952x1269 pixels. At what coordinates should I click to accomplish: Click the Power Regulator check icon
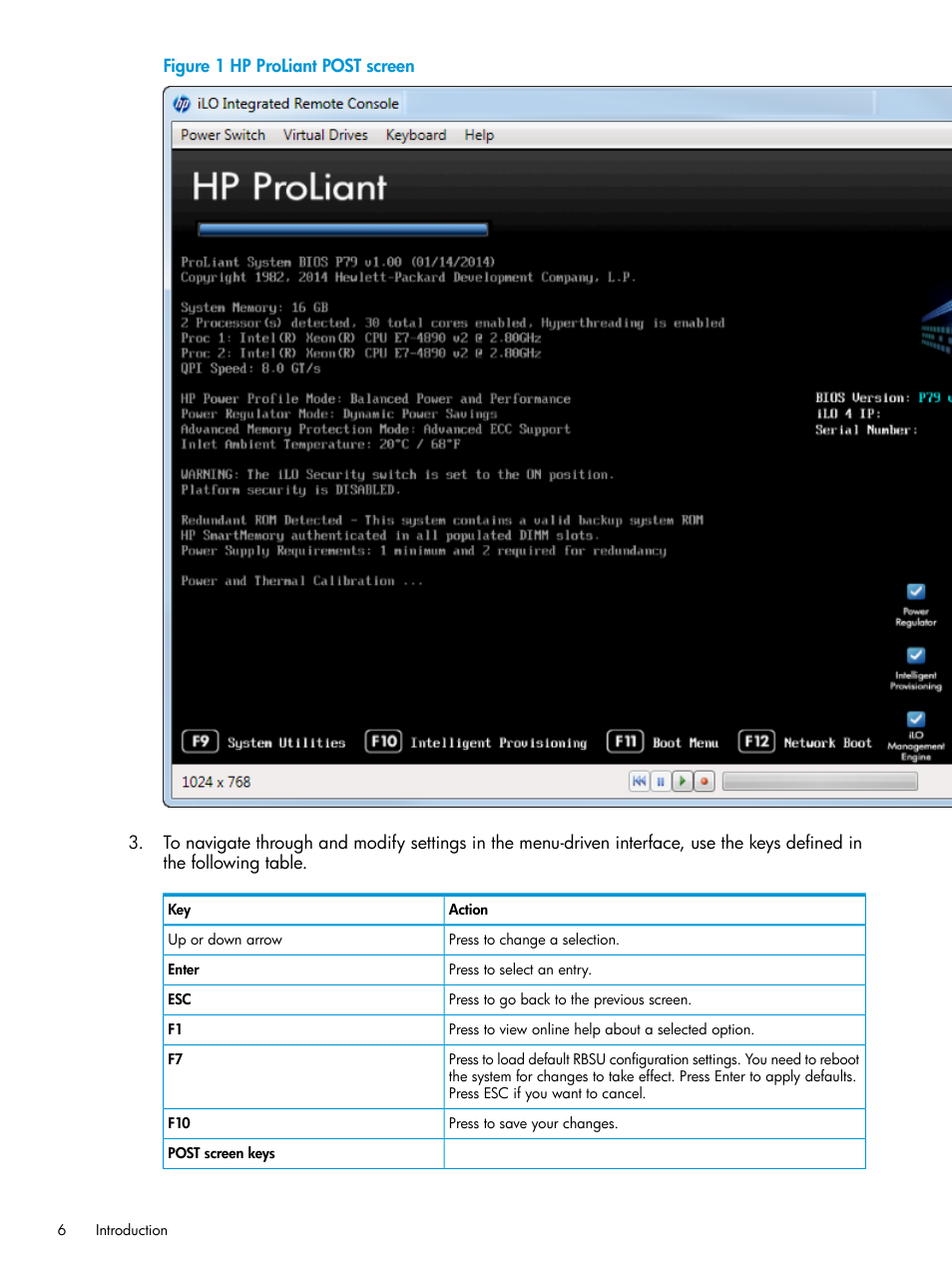[916, 591]
